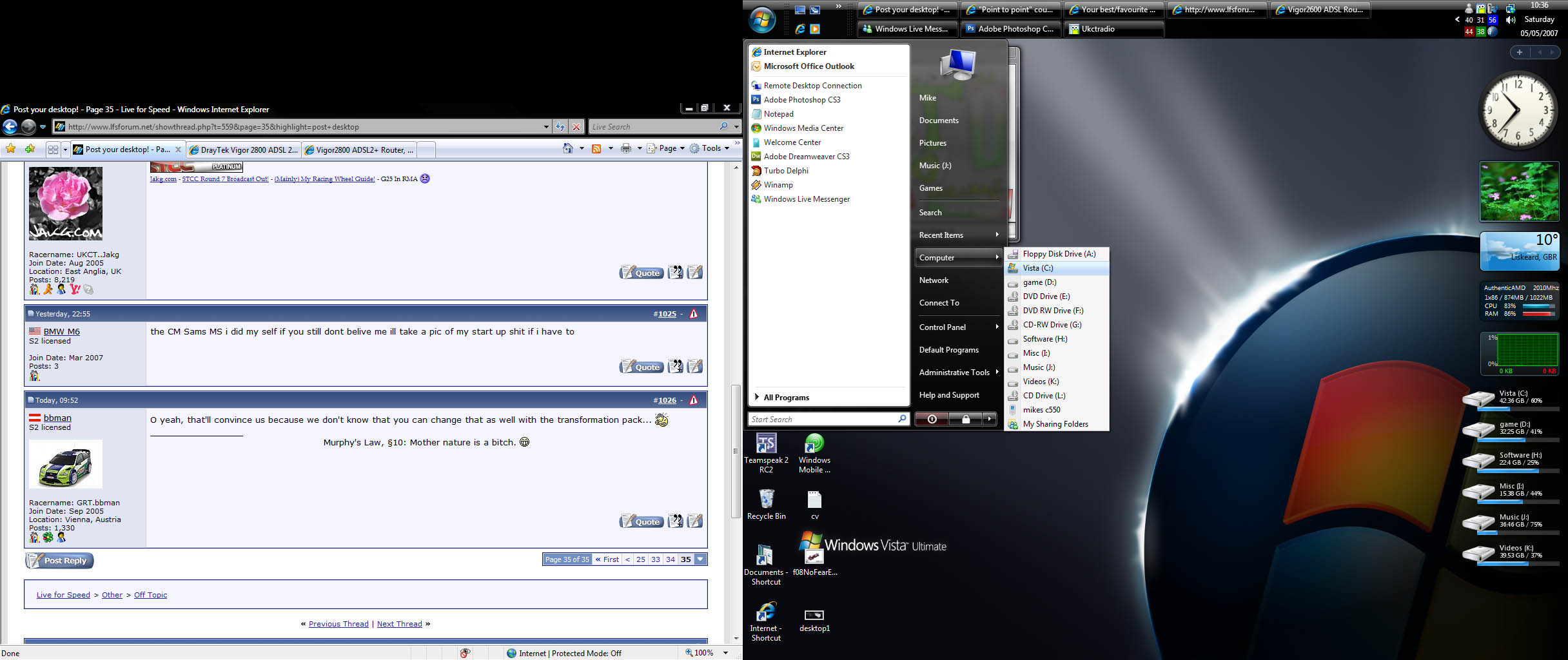Launch Internet Explorer from Quick Launch

799,29
